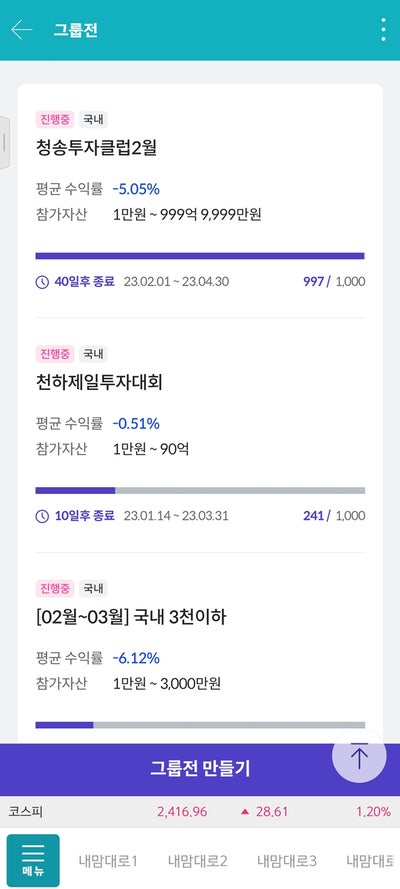Tap the back arrow icon

pyautogui.click(x=22, y=29)
